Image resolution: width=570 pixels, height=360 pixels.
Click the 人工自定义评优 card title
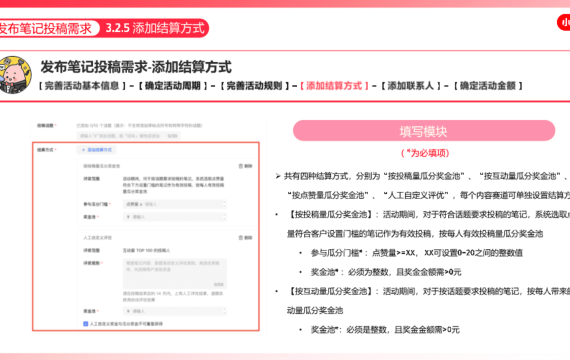pyautogui.click(x=98, y=237)
